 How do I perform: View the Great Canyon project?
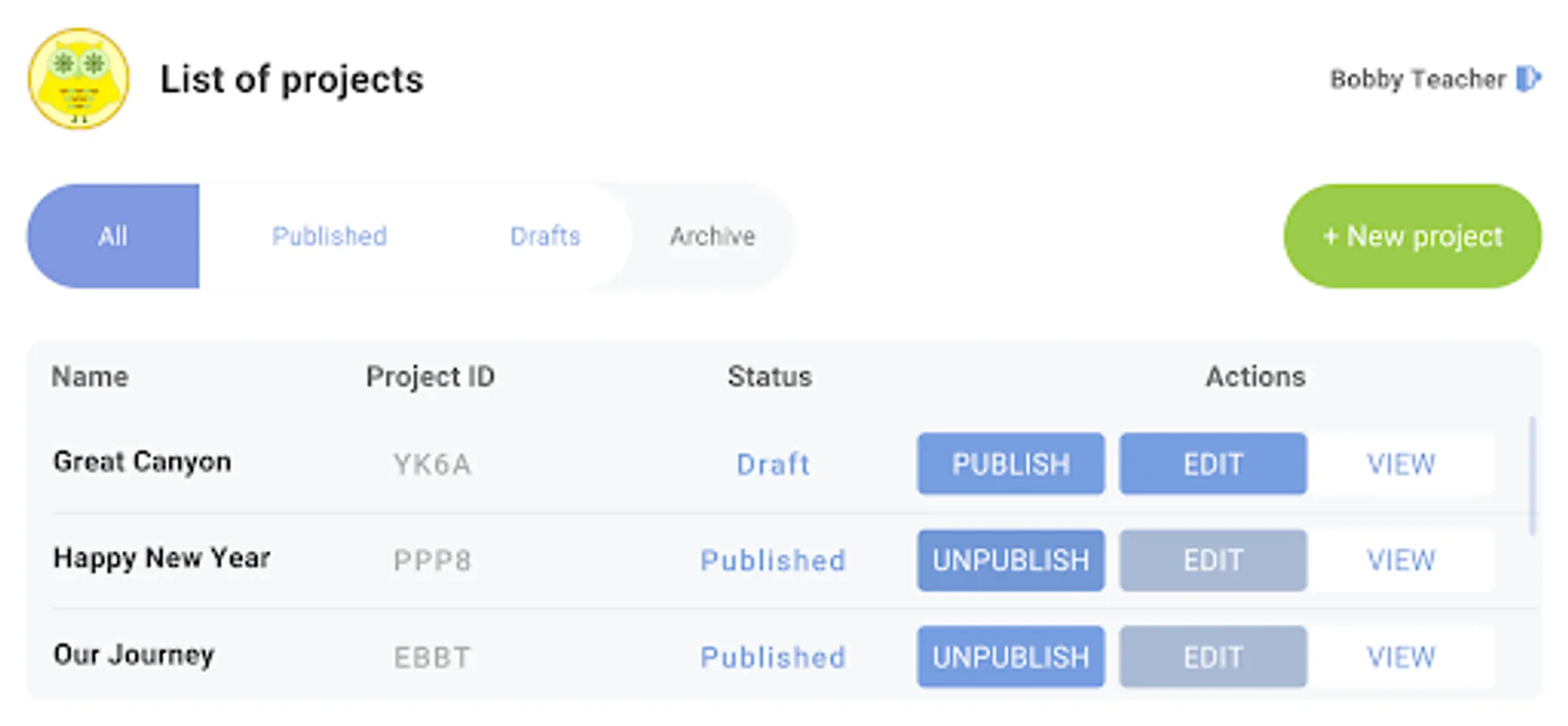[1401, 464]
